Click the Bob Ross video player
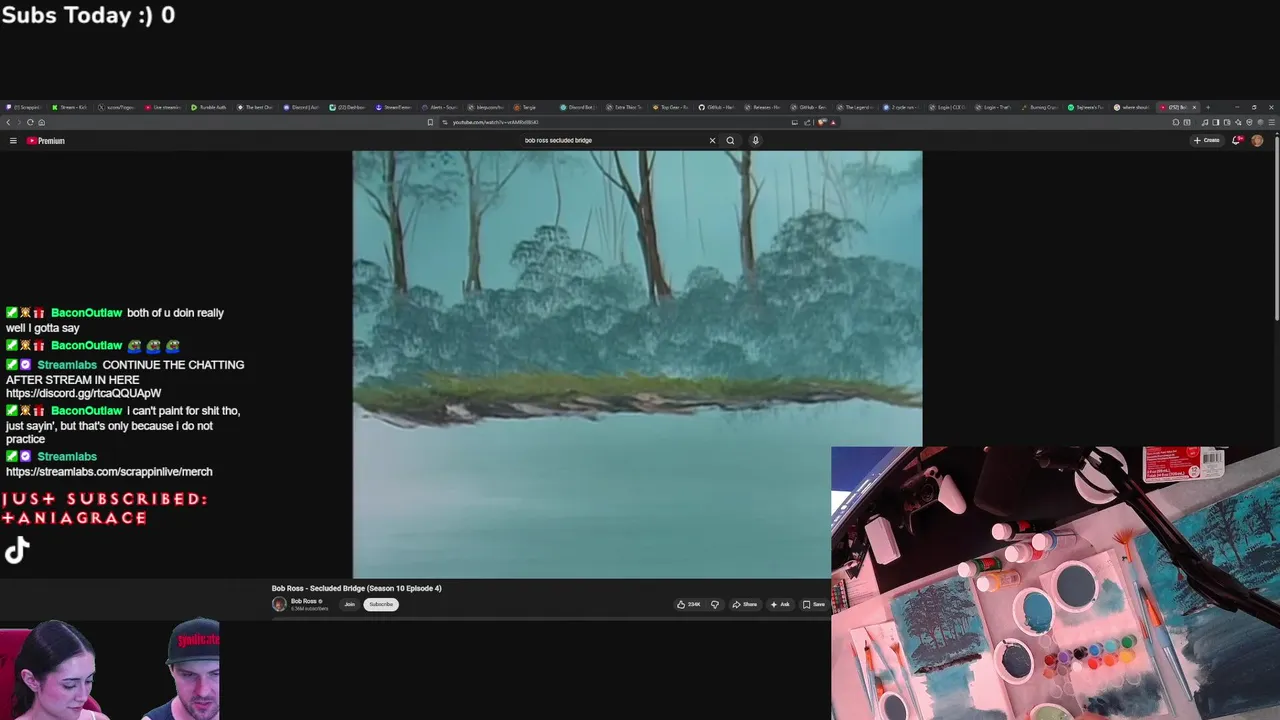 637,364
